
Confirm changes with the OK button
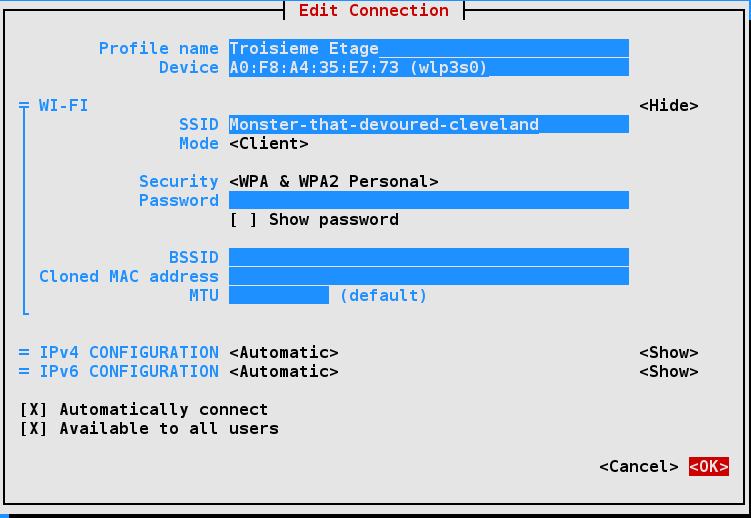click(708, 466)
